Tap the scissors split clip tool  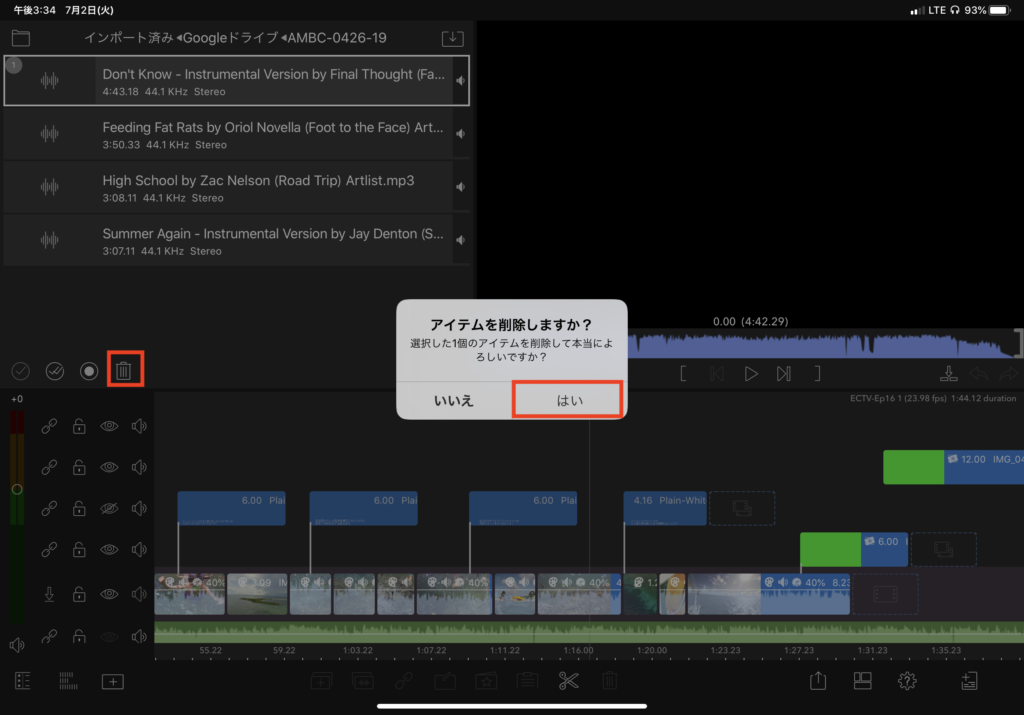coord(568,681)
